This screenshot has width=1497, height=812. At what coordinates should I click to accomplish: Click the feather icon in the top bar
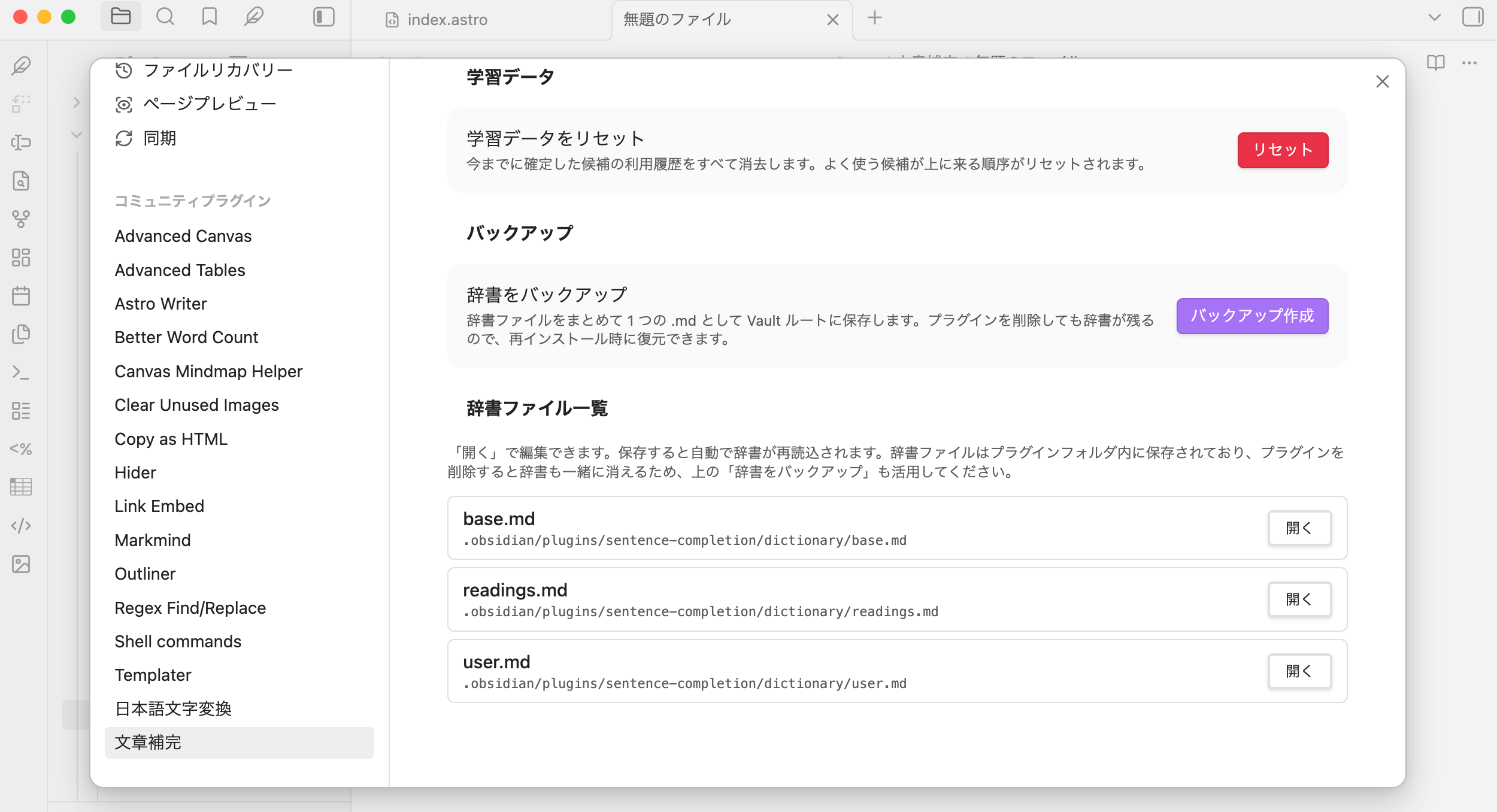pyautogui.click(x=254, y=17)
